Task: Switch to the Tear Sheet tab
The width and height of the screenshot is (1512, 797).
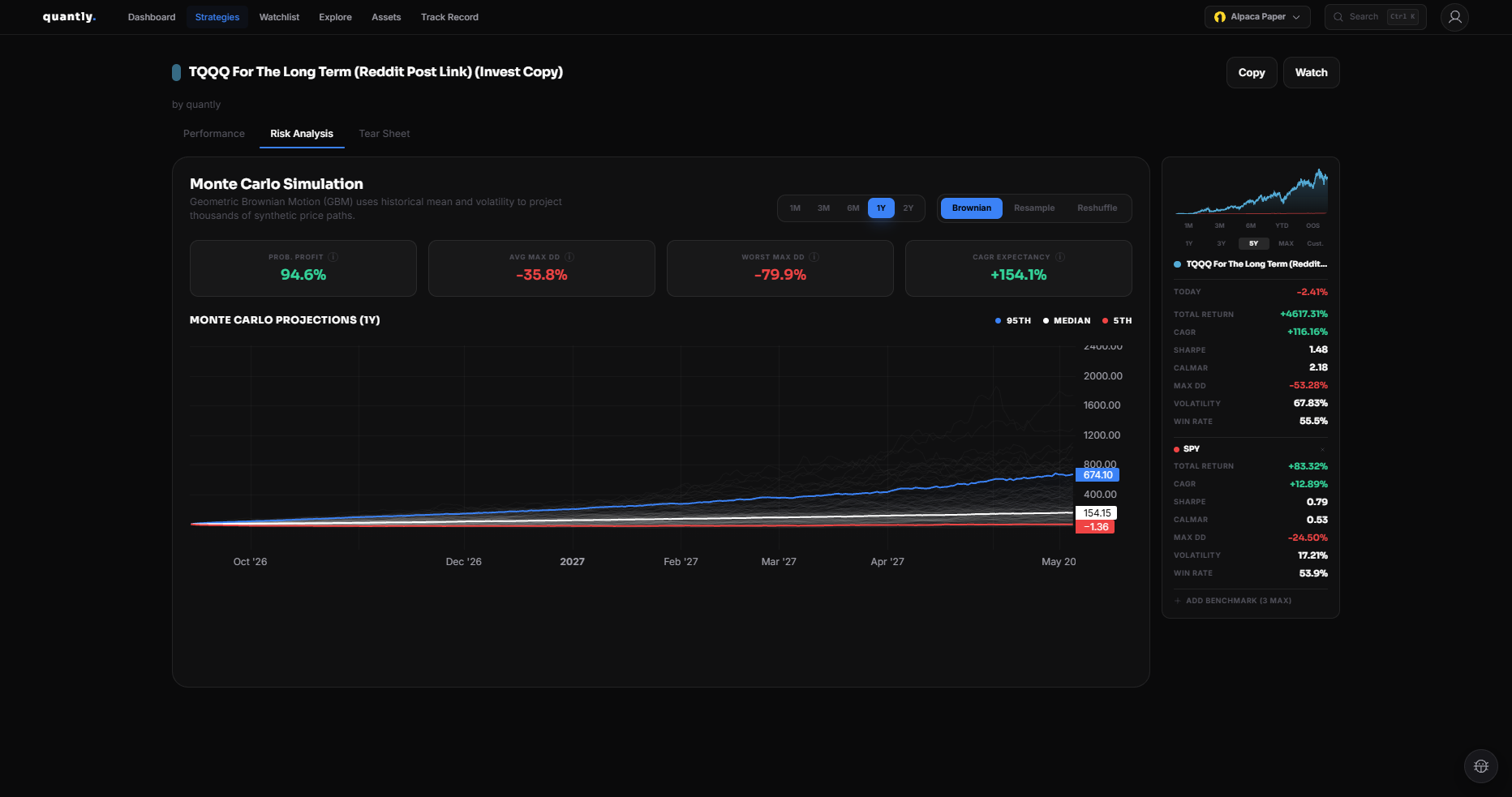Action: [384, 134]
